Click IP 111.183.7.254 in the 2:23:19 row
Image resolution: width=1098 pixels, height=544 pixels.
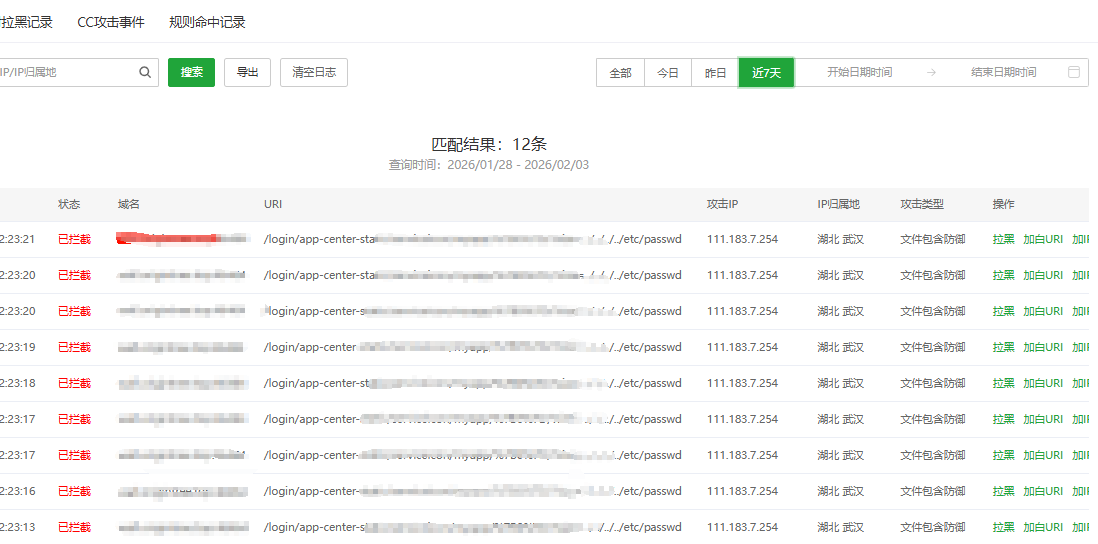742,347
